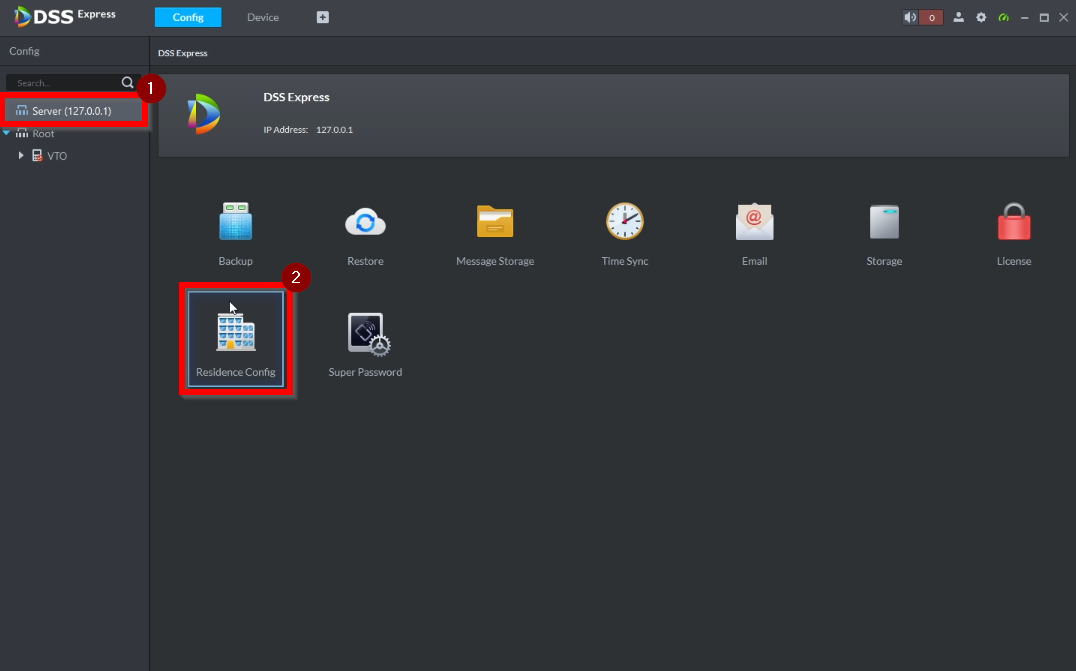Viewport: 1076px width, 671px height.
Task: Open the Message Storage folder icon
Action: click(495, 221)
